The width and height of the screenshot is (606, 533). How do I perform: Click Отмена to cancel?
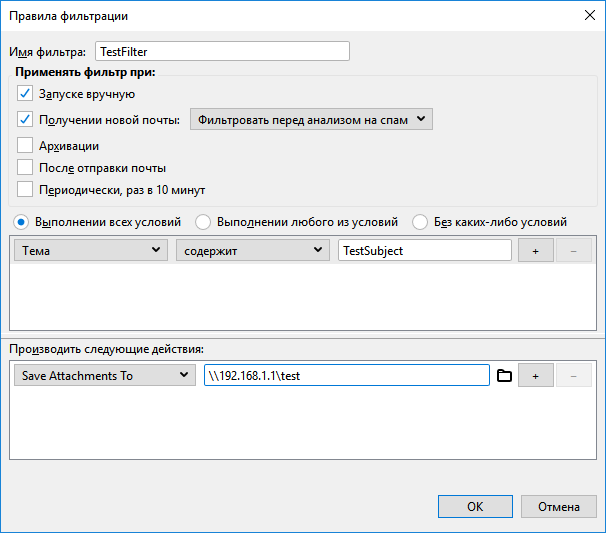coord(559,506)
